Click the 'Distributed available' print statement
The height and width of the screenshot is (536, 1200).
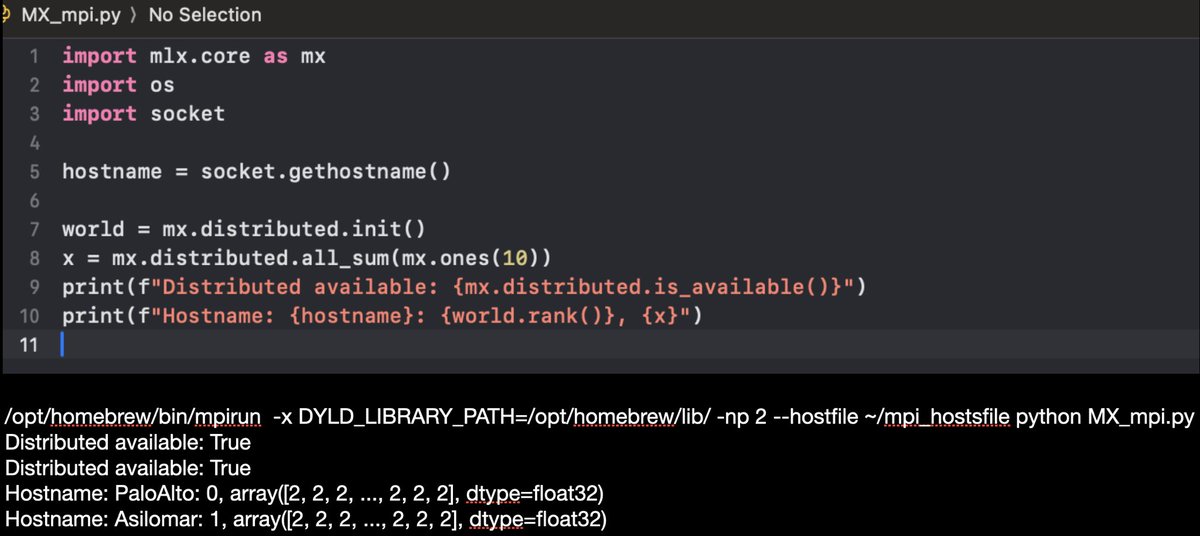point(463,288)
